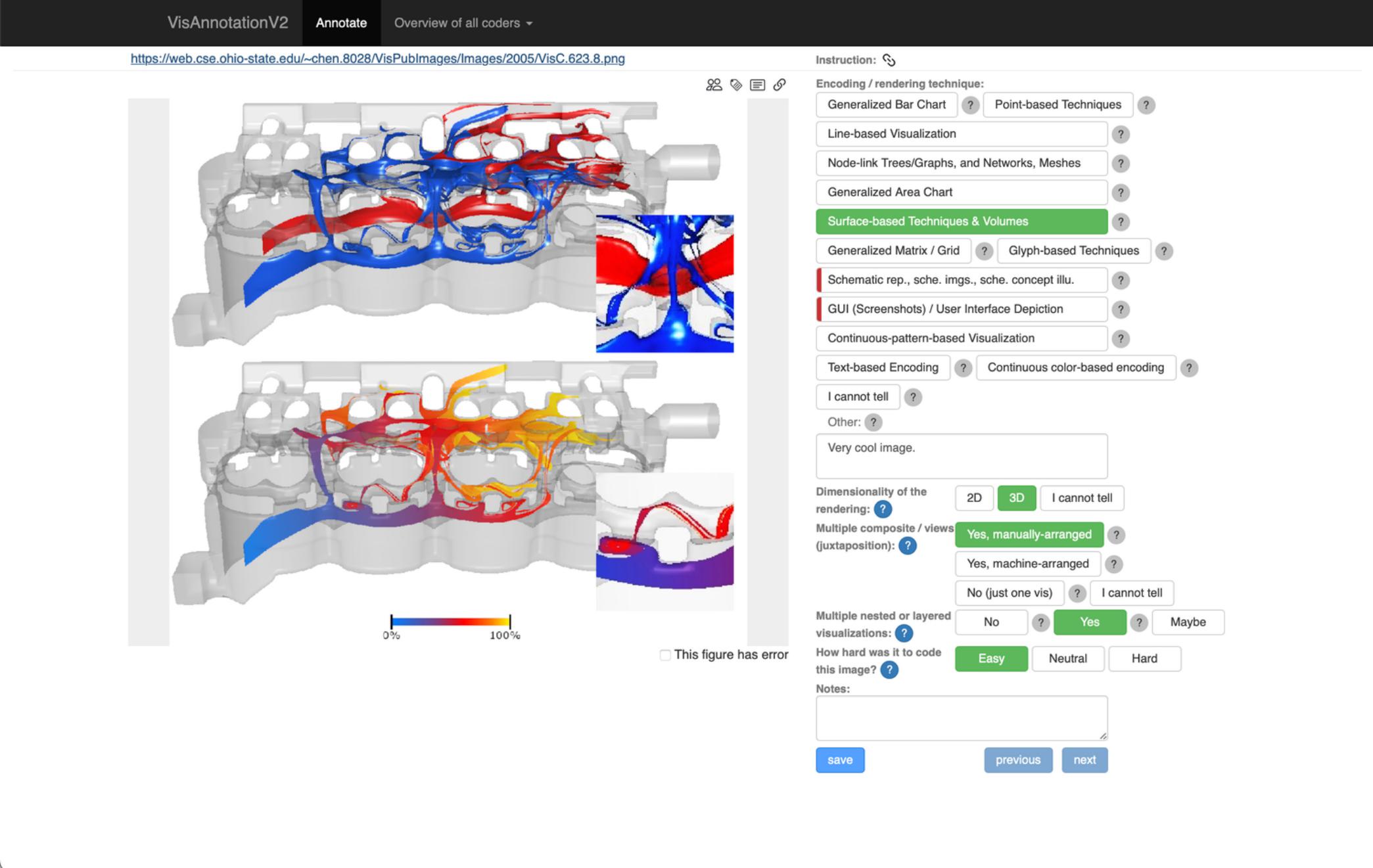Screen dimensions: 1373x868
Task: Click the tags icon above the figure
Action: pyautogui.click(x=736, y=85)
